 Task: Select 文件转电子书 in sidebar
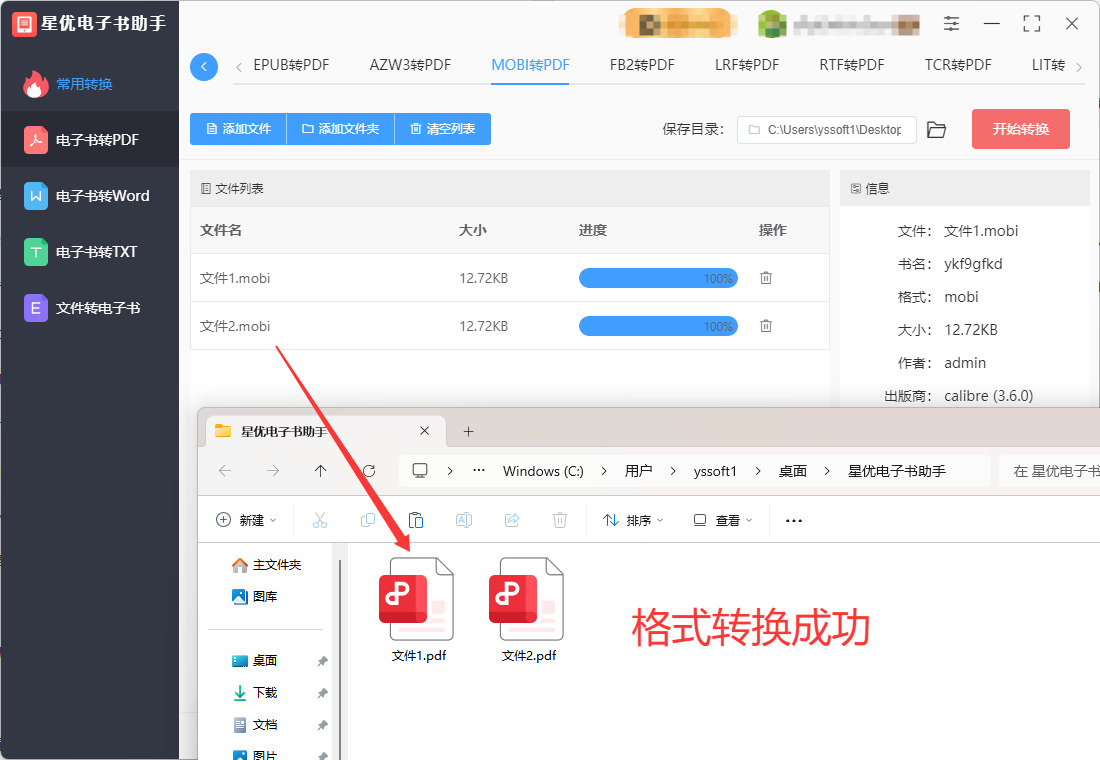coord(90,308)
